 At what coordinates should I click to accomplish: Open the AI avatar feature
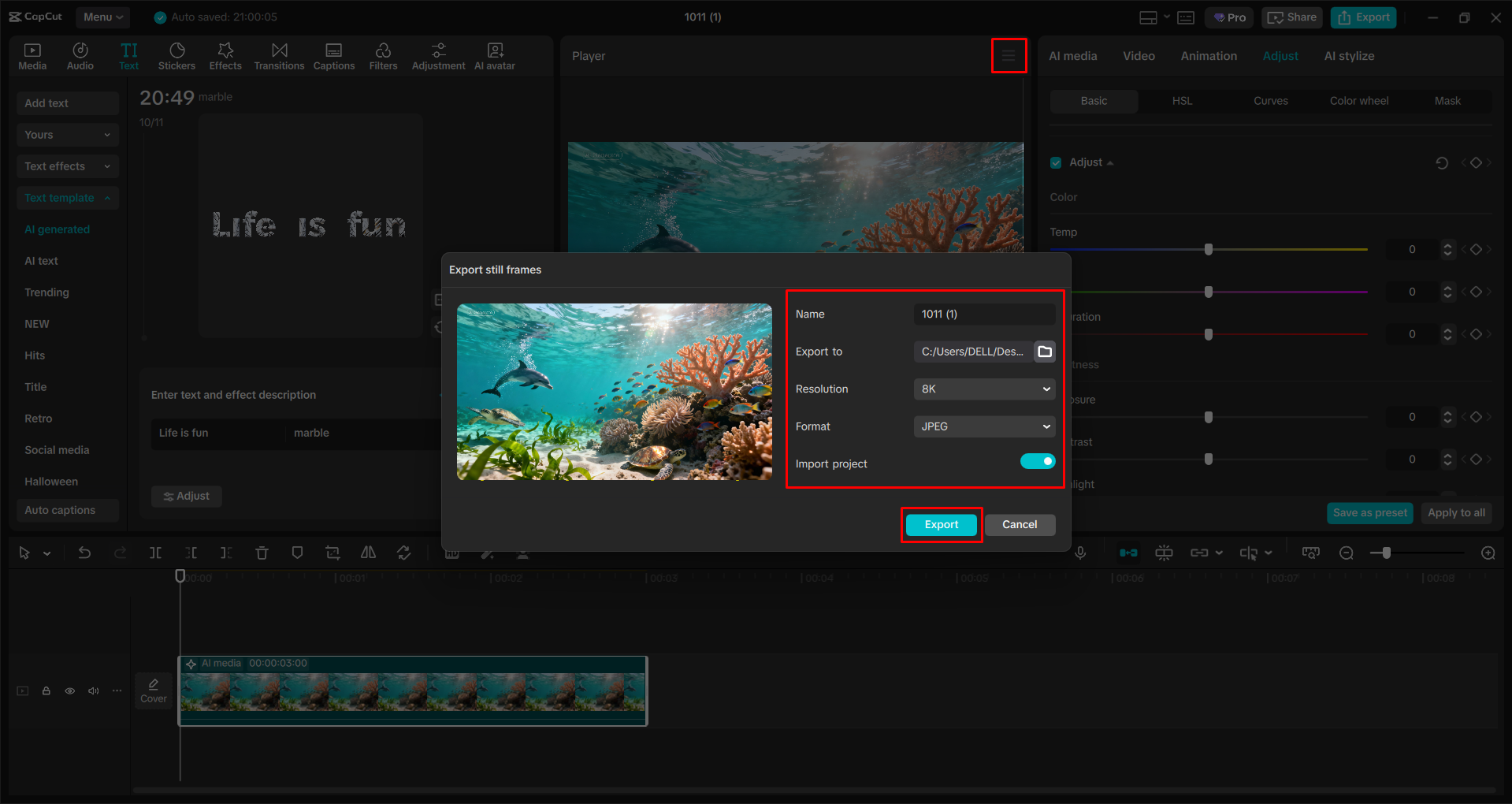pos(494,55)
